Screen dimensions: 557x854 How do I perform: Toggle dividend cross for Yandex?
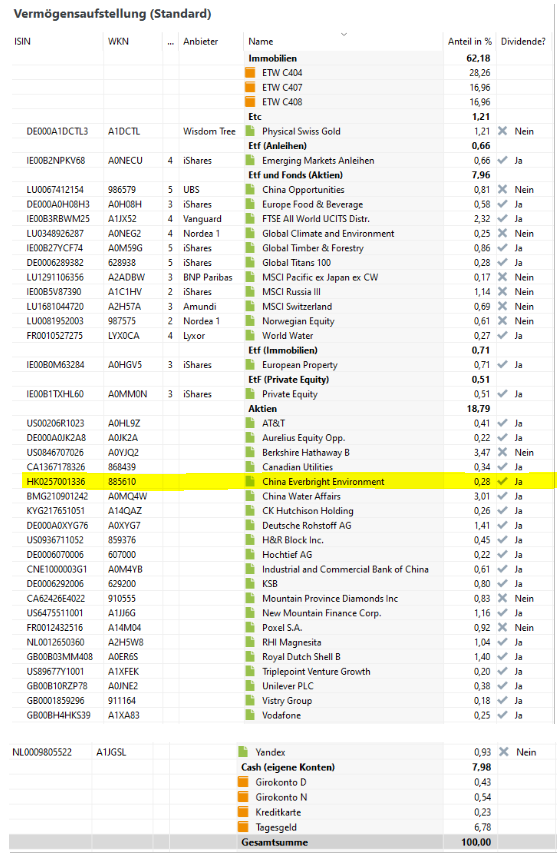tap(504, 752)
